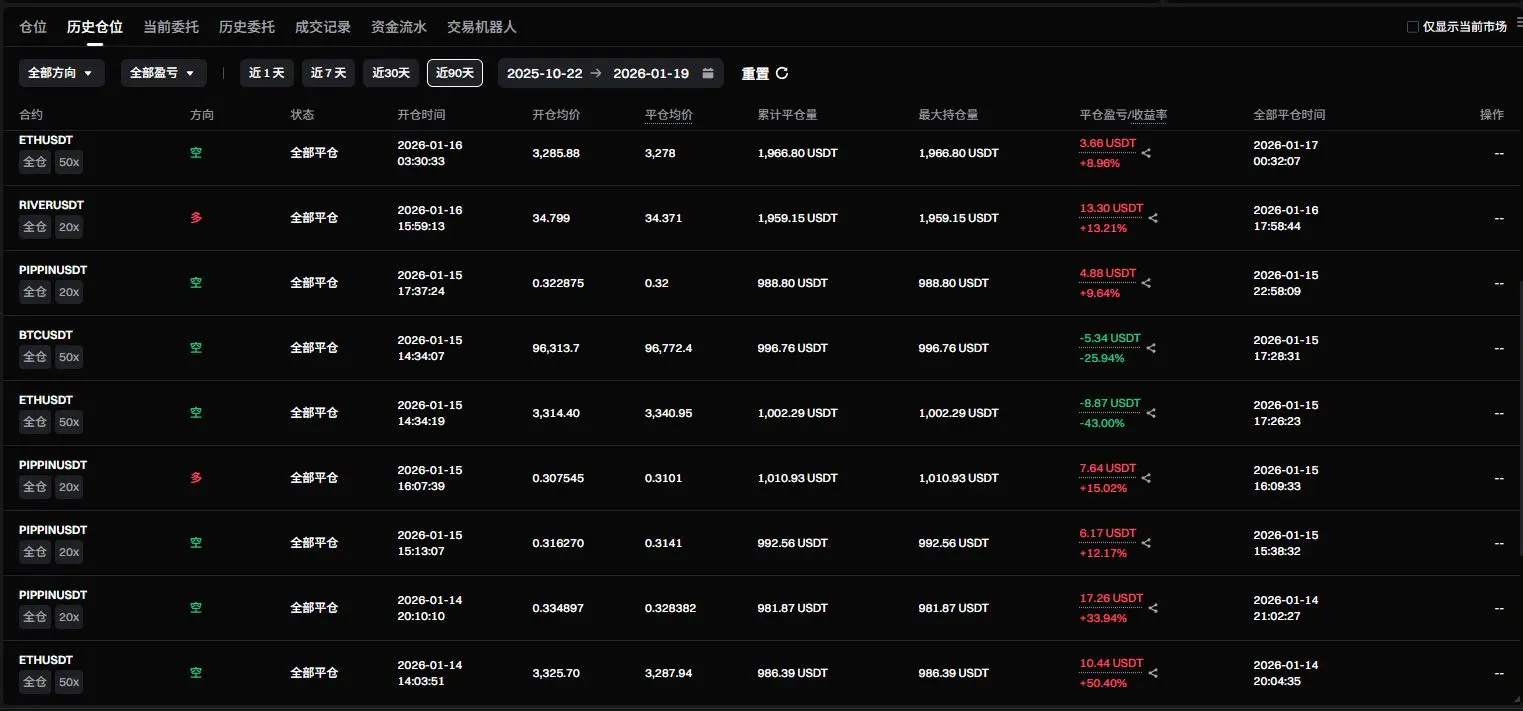The height and width of the screenshot is (711, 1523).
Task: Click the +33.94% return rate
Action: pos(1103,618)
